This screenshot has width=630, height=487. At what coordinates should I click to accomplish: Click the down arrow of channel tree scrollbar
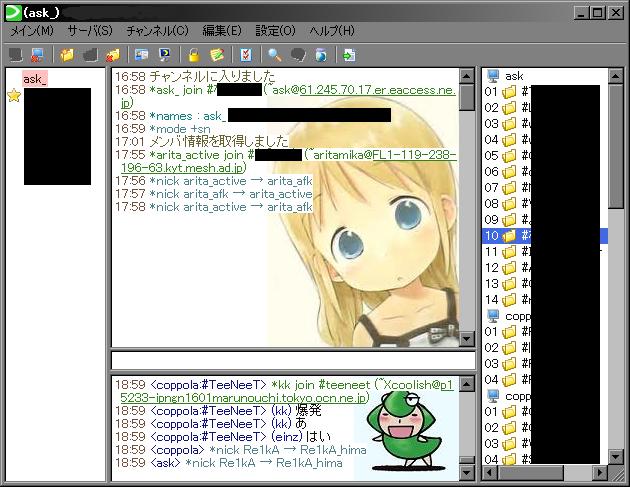(x=616, y=457)
